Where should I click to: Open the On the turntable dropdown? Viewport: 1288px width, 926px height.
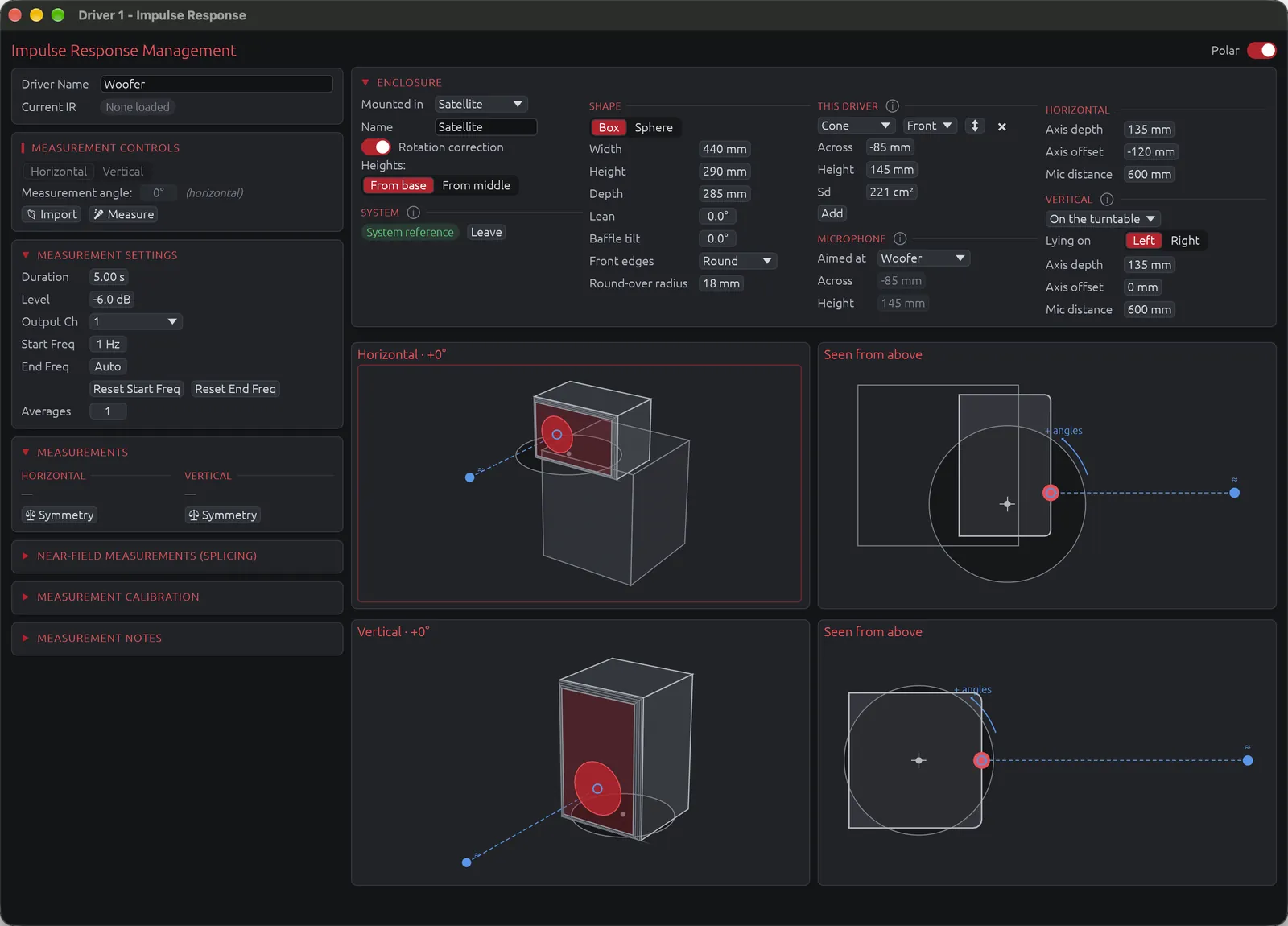click(1103, 219)
